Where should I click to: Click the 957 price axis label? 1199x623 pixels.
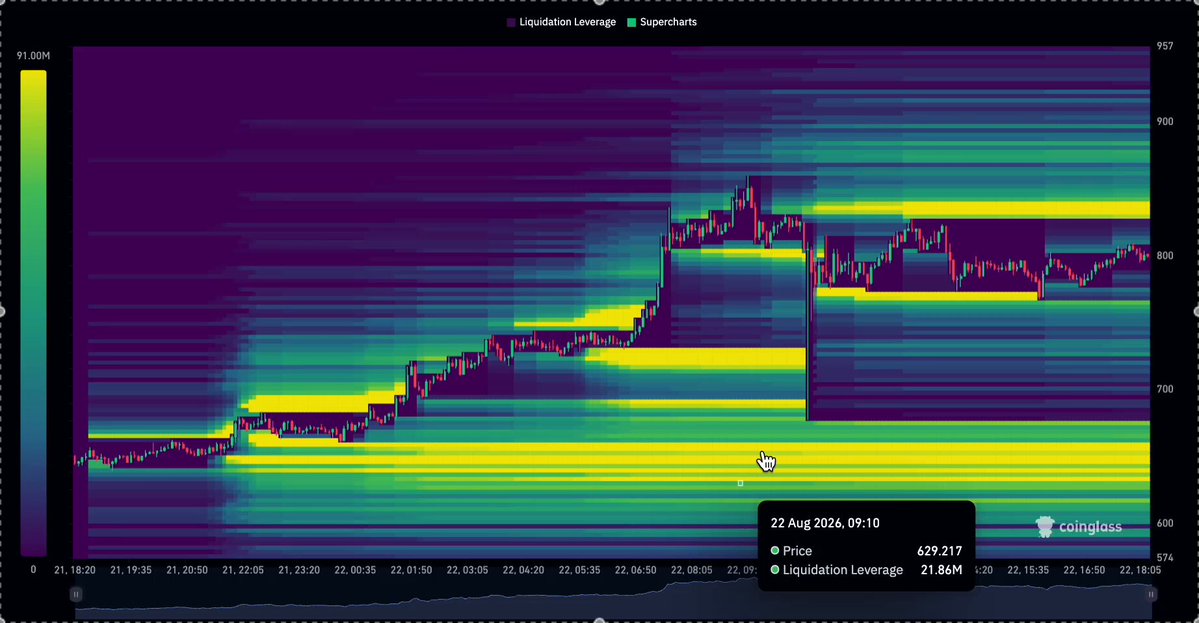tap(1165, 46)
